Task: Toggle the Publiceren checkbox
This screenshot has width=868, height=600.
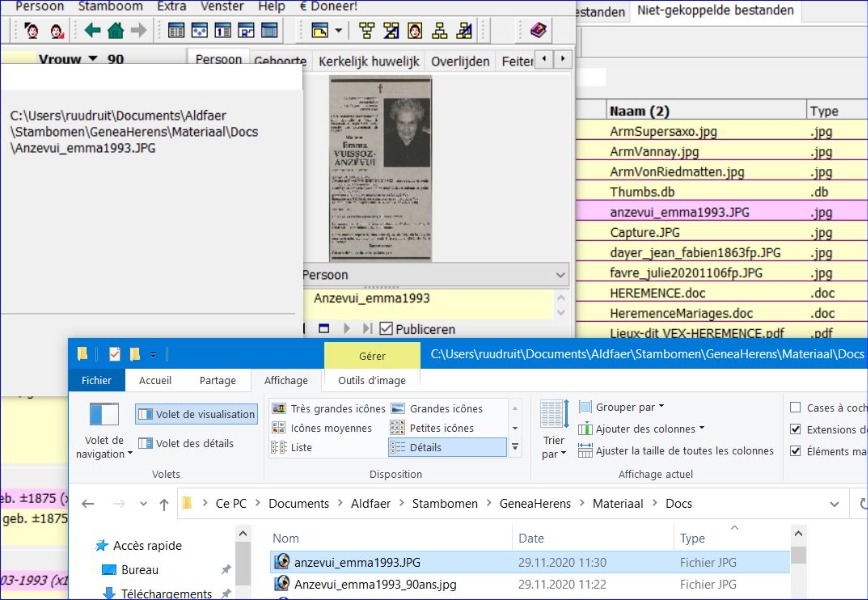Action: pyautogui.click(x=385, y=329)
